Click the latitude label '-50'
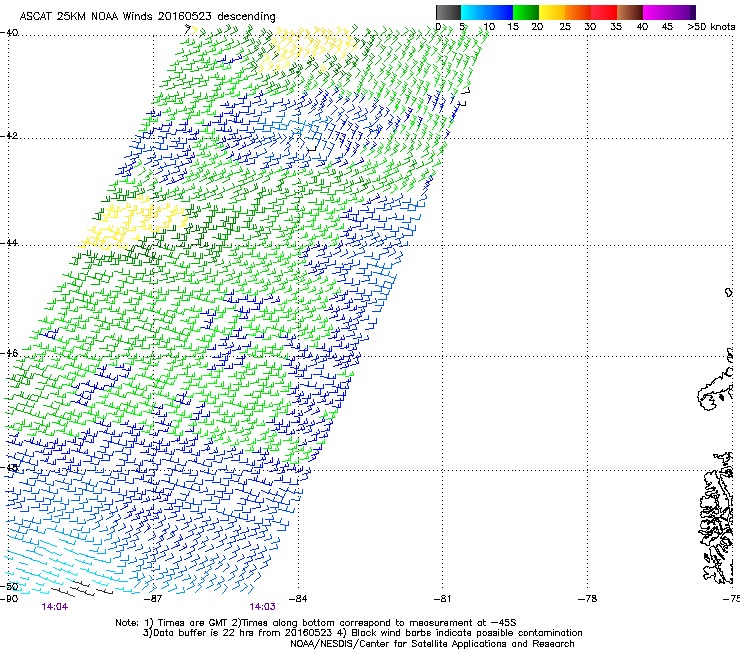Viewport: 740px width, 650px height. [x=9, y=586]
